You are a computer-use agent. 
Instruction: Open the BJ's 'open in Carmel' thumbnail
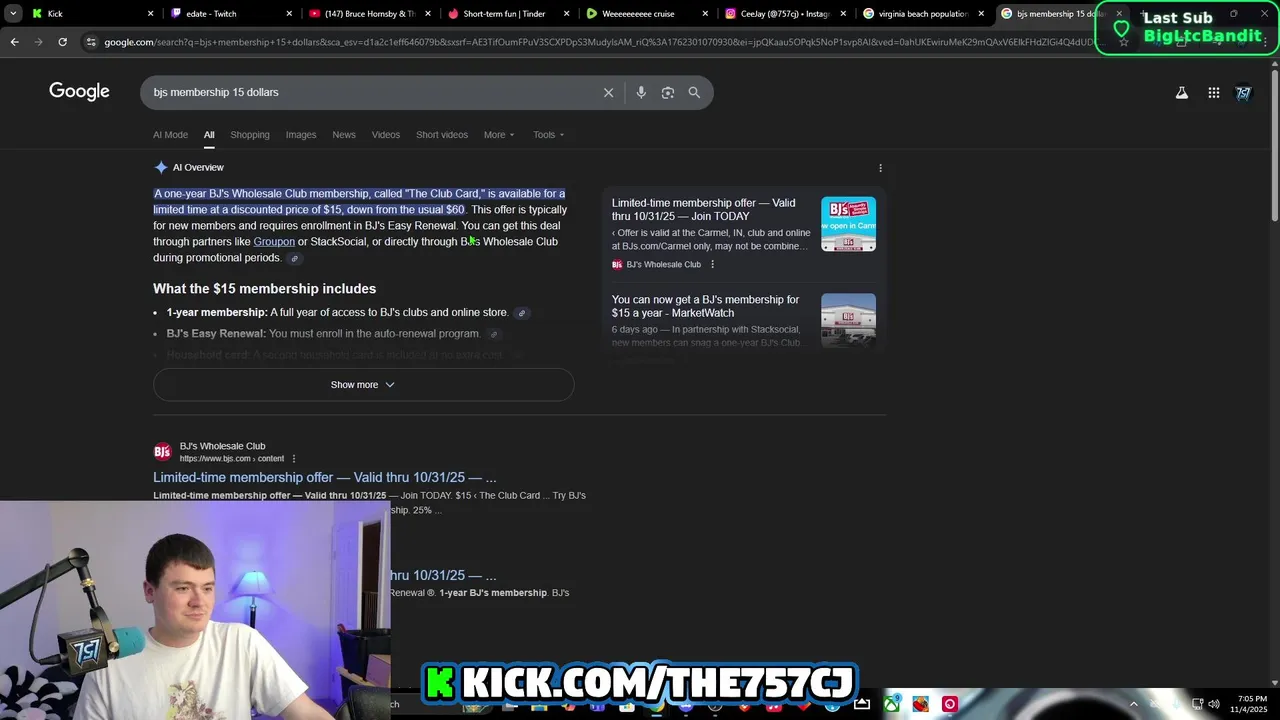(848, 224)
